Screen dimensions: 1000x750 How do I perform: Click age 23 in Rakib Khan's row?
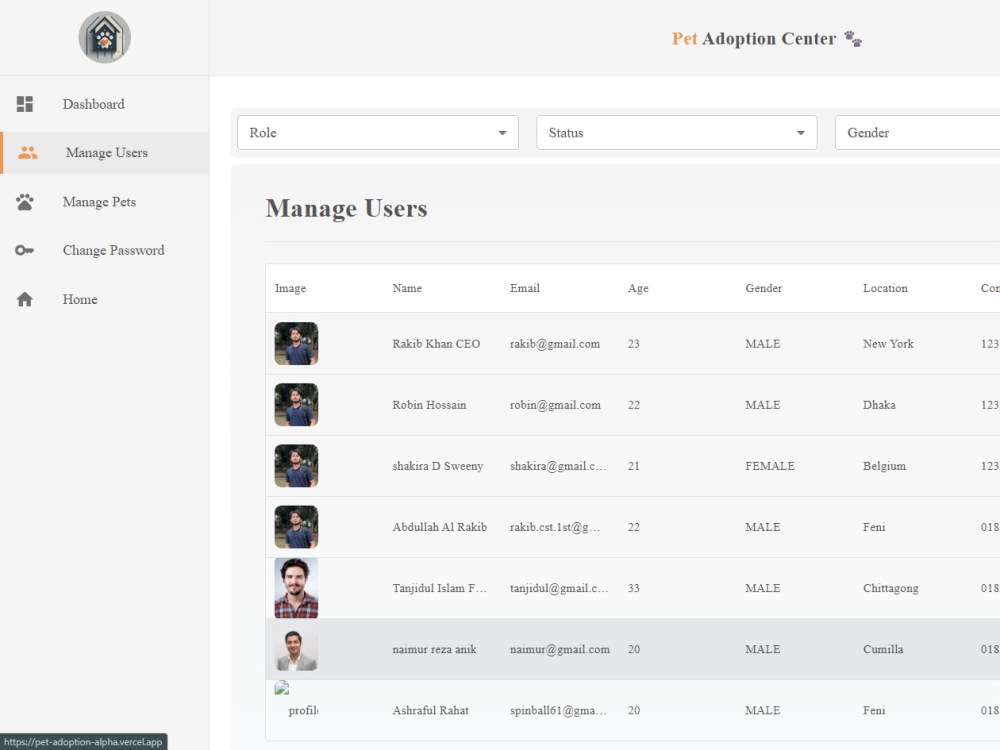click(x=633, y=344)
